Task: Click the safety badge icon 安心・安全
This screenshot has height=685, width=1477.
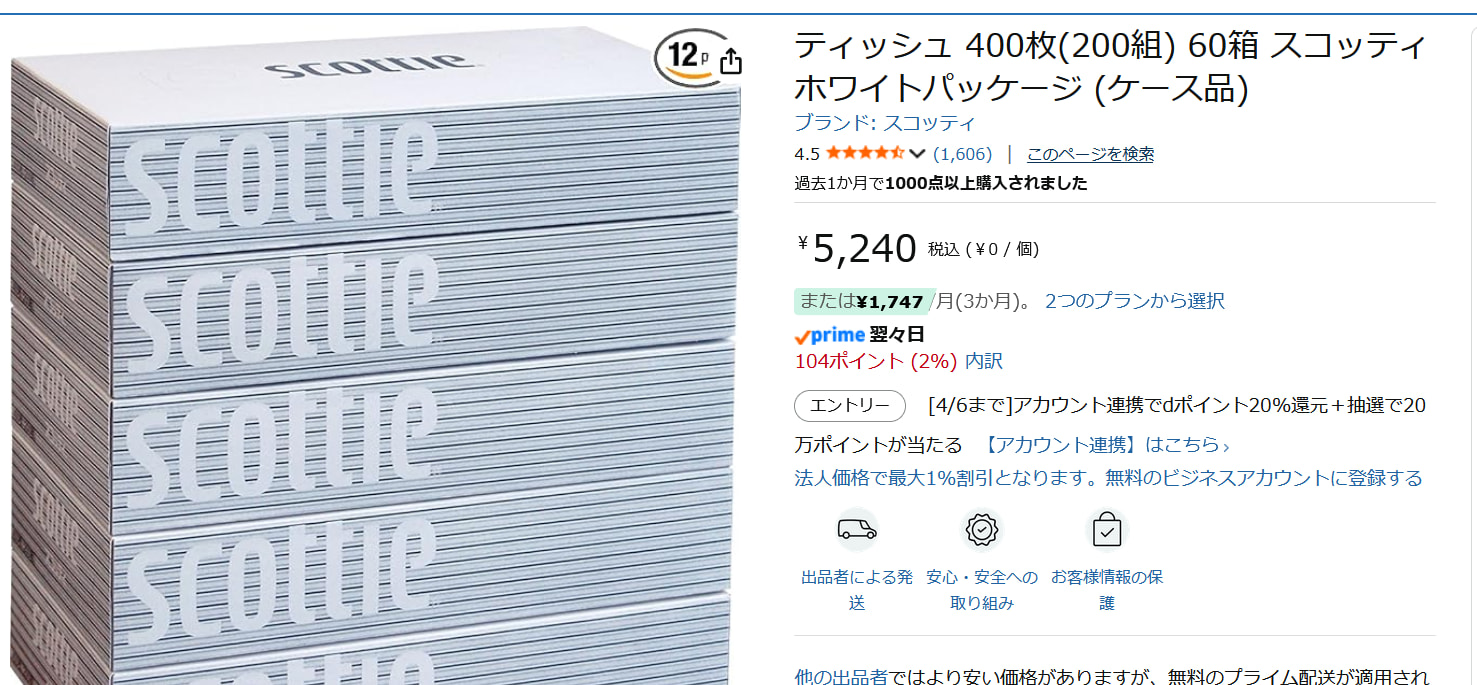Action: (982, 529)
